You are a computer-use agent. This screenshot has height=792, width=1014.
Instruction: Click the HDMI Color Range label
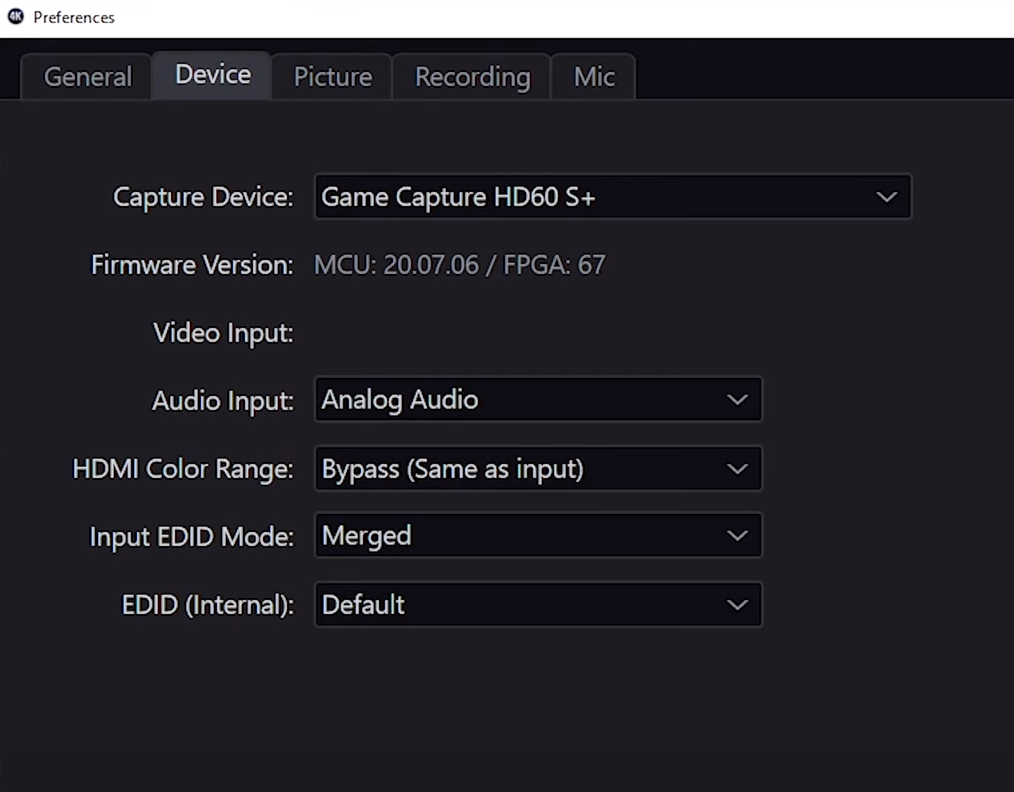[183, 469]
